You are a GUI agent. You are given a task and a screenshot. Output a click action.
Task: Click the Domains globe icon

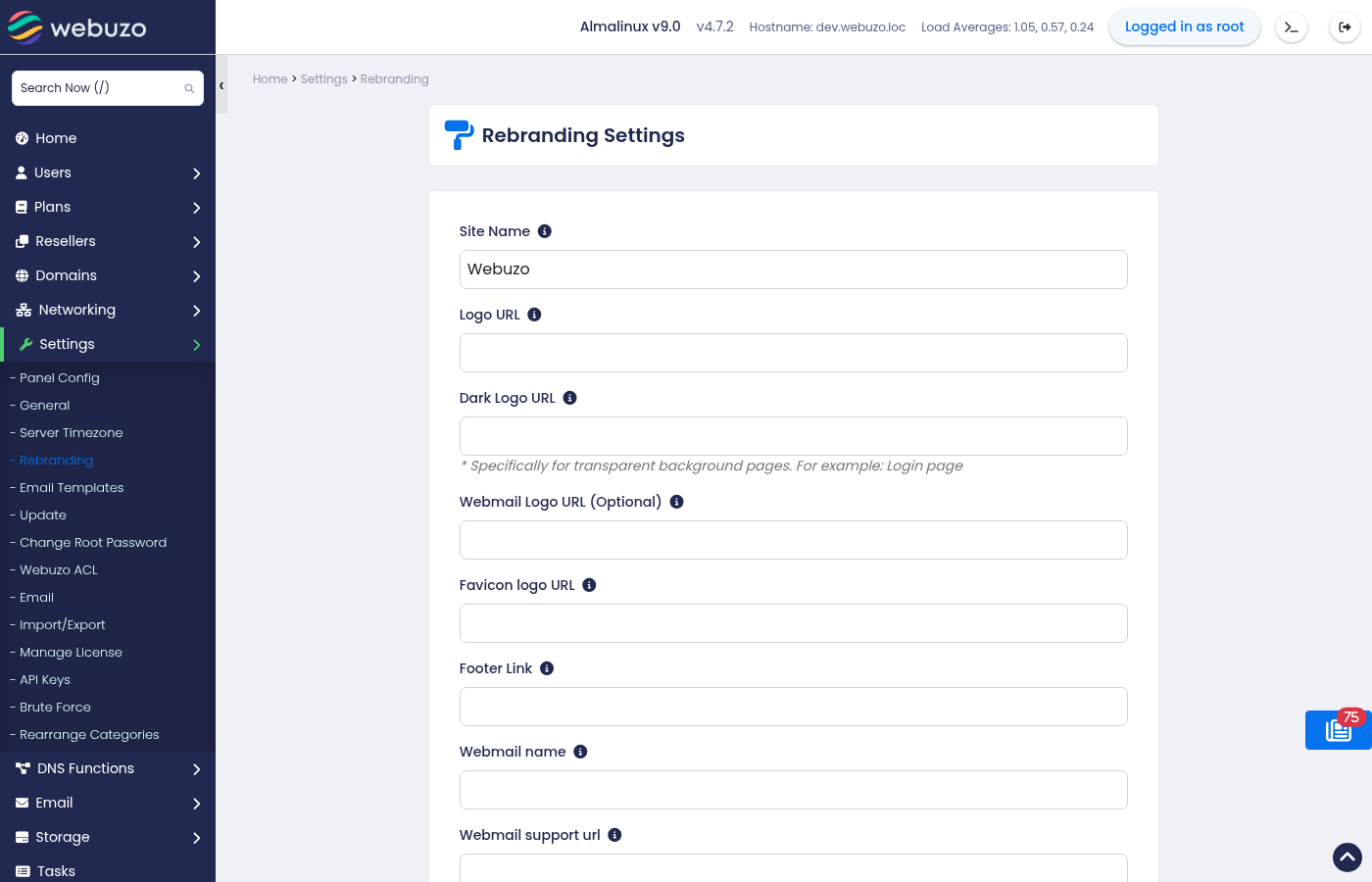23,275
